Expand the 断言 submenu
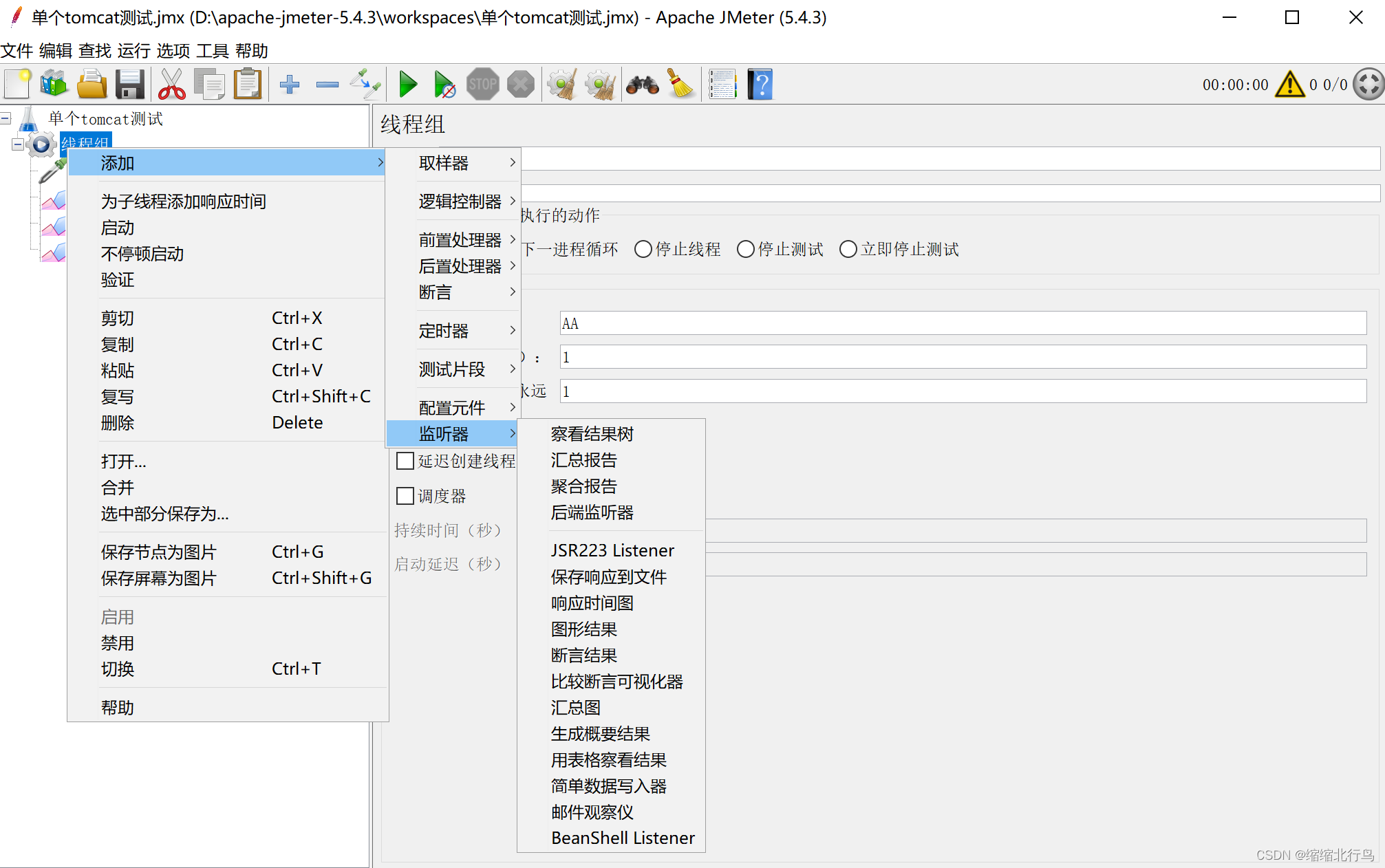Image resolution: width=1385 pixels, height=868 pixels. tap(454, 292)
